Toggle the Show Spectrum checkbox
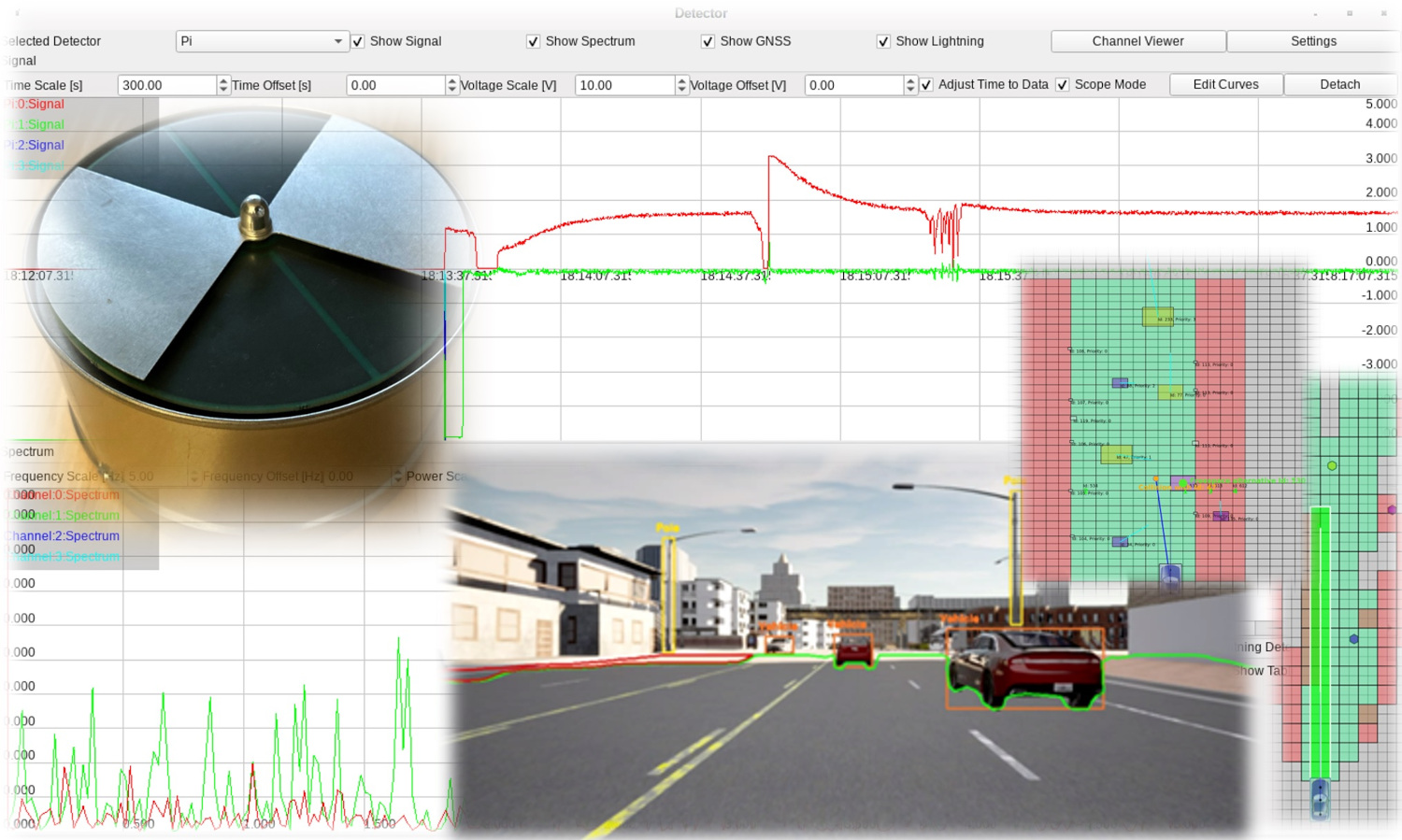The image size is (1402, 840). (x=533, y=41)
